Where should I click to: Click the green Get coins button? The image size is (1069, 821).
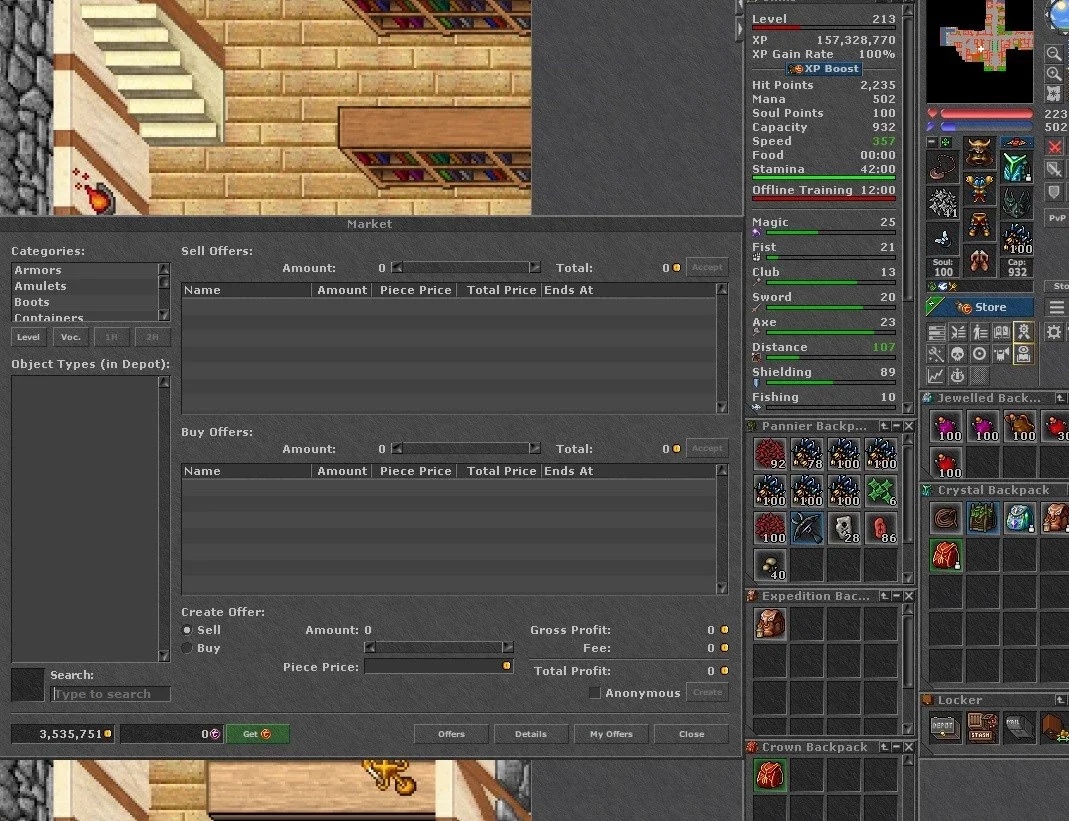[258, 734]
